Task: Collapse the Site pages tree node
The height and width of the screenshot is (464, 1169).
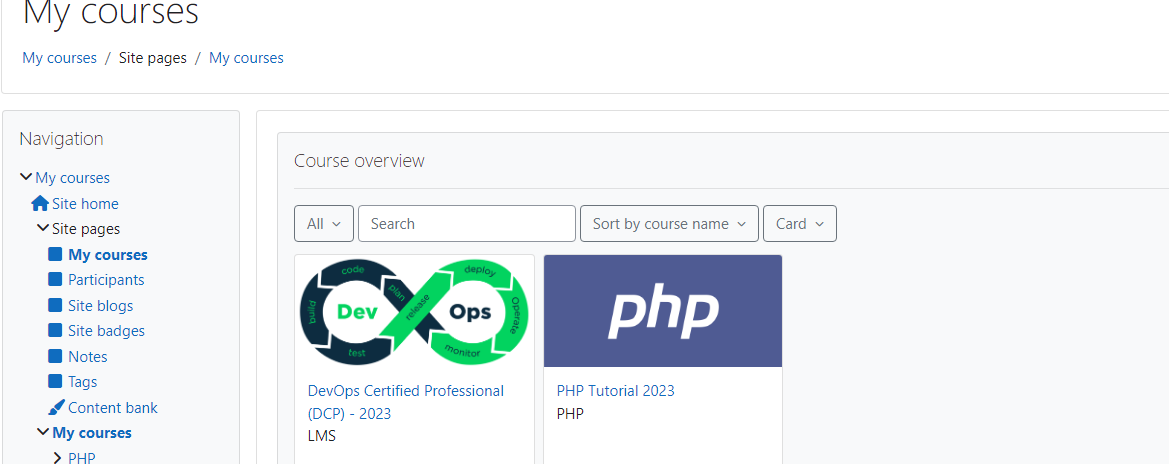Action: [x=43, y=229]
